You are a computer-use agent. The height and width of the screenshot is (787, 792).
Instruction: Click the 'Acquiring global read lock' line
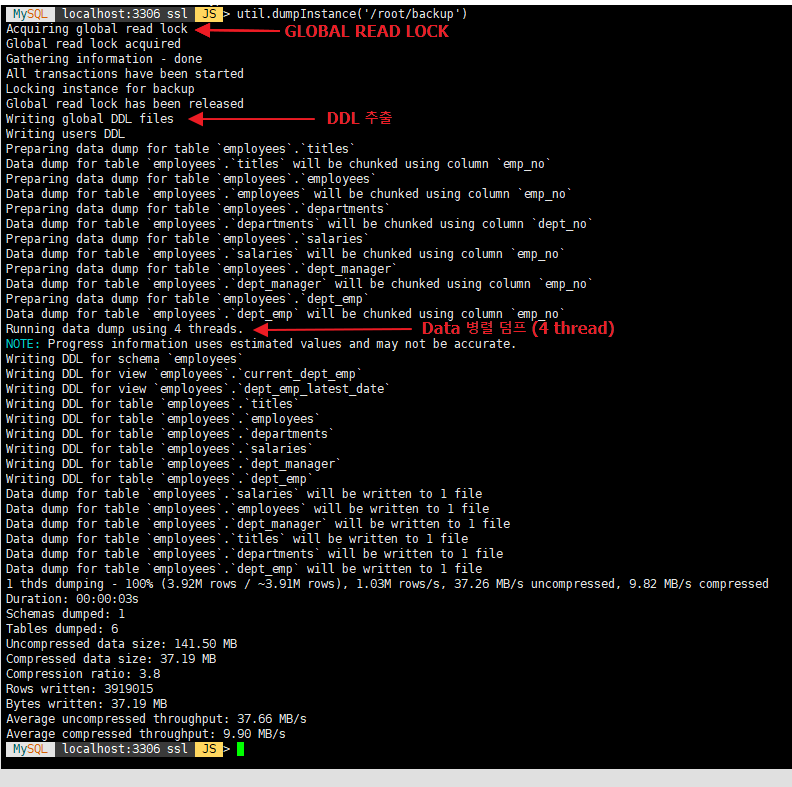[96, 29]
